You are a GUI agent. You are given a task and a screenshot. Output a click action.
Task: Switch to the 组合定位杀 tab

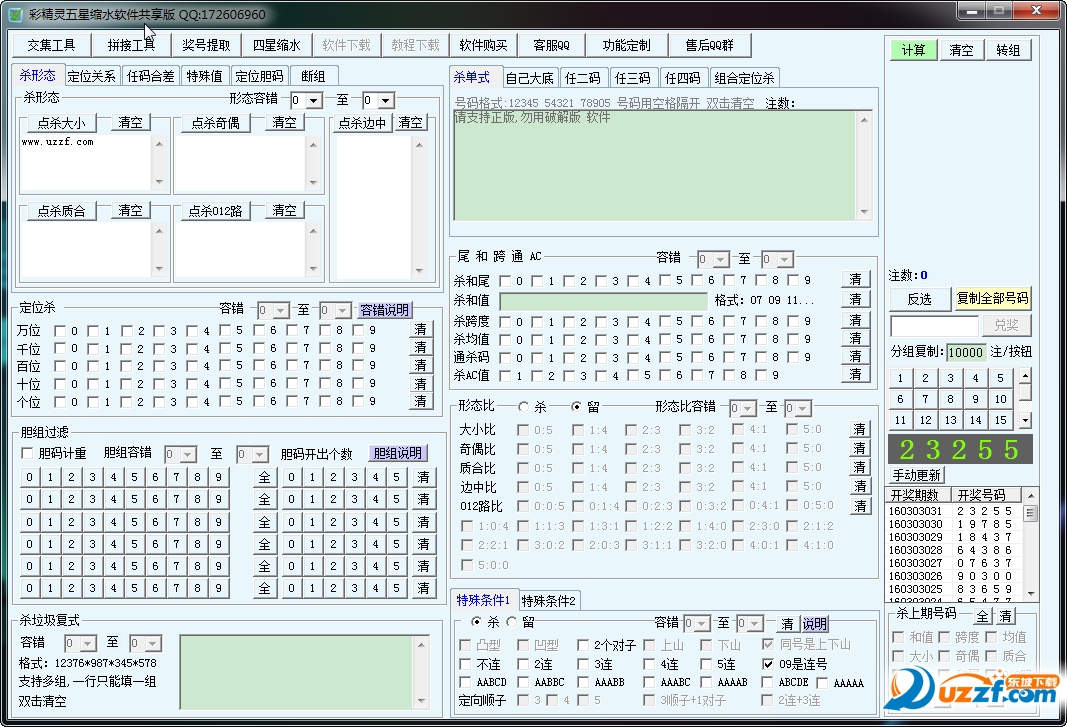[x=744, y=78]
